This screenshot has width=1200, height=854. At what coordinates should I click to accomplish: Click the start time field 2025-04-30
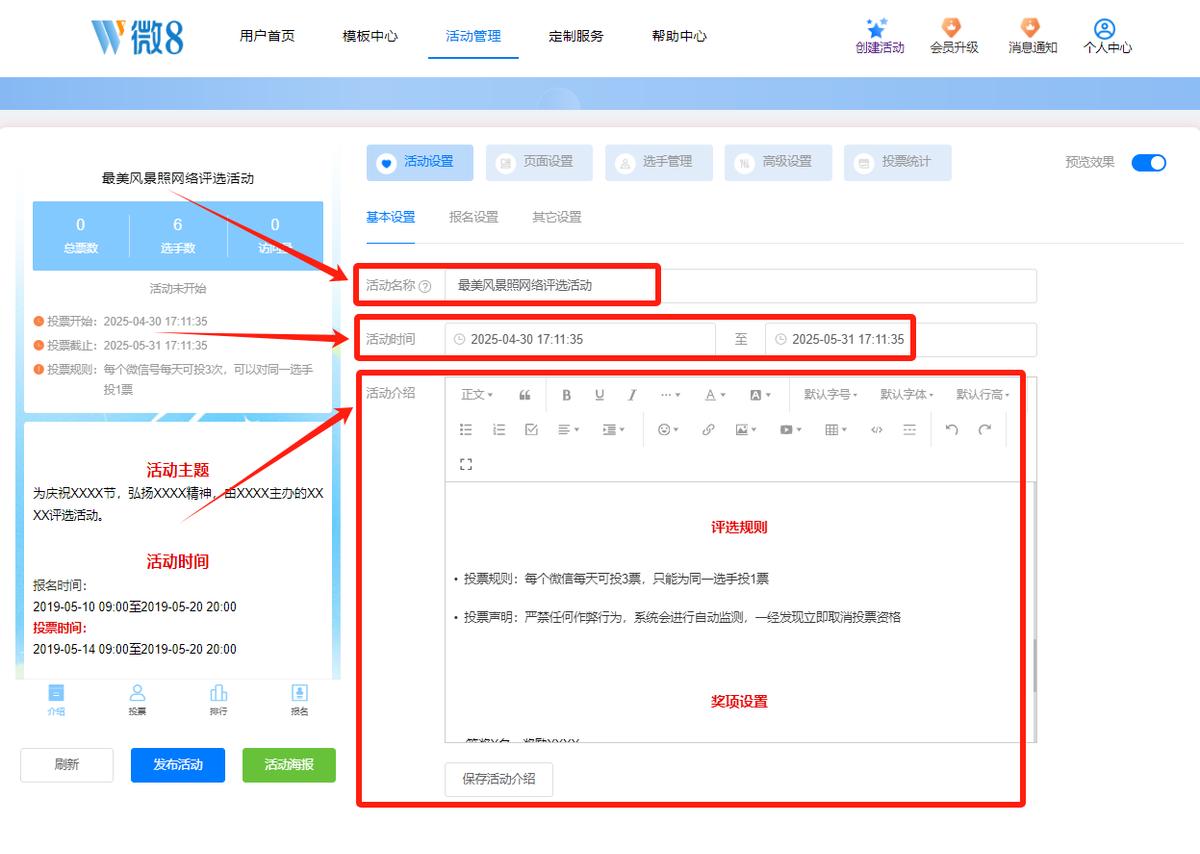580,340
